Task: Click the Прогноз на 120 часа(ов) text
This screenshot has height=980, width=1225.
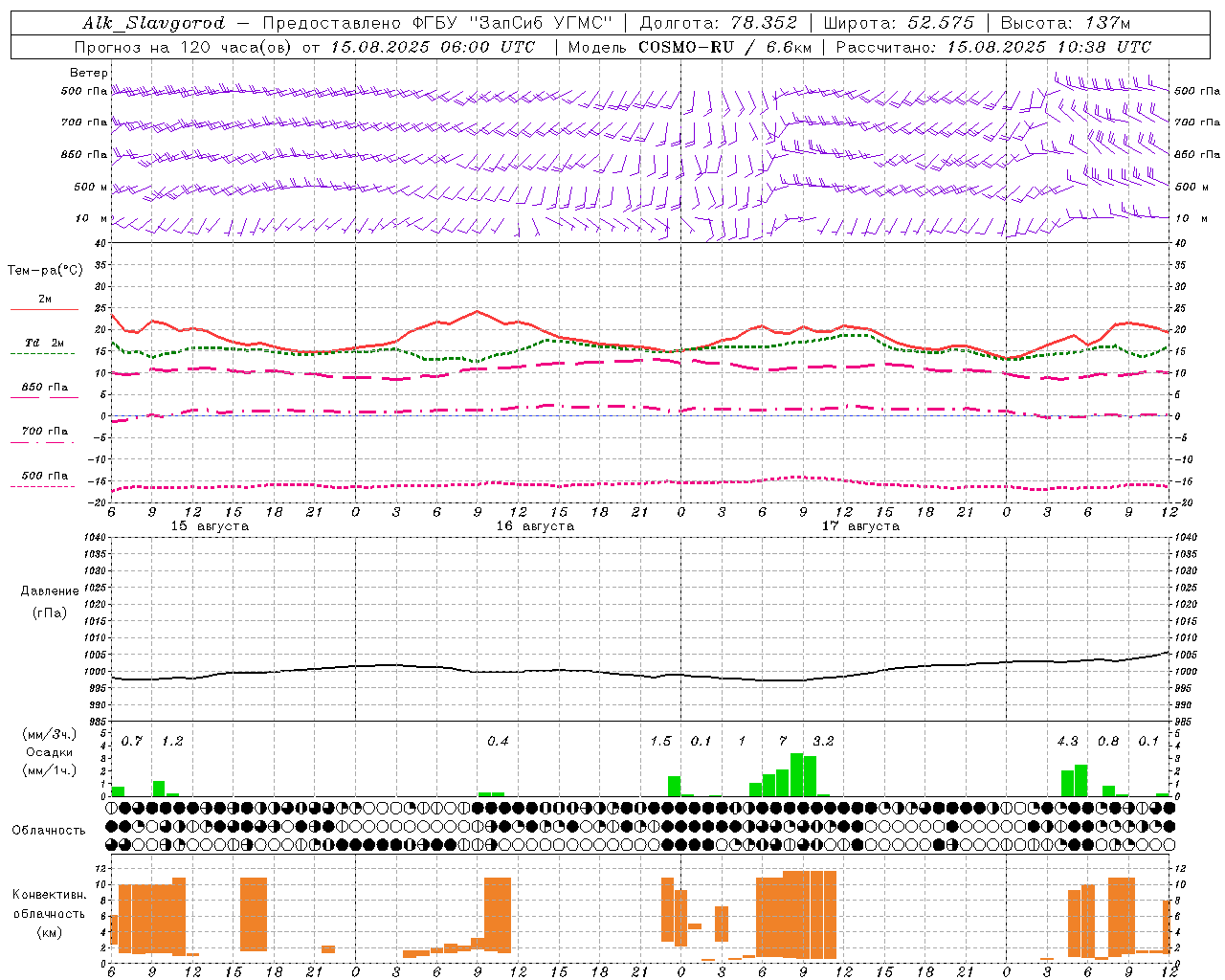Action: (184, 47)
